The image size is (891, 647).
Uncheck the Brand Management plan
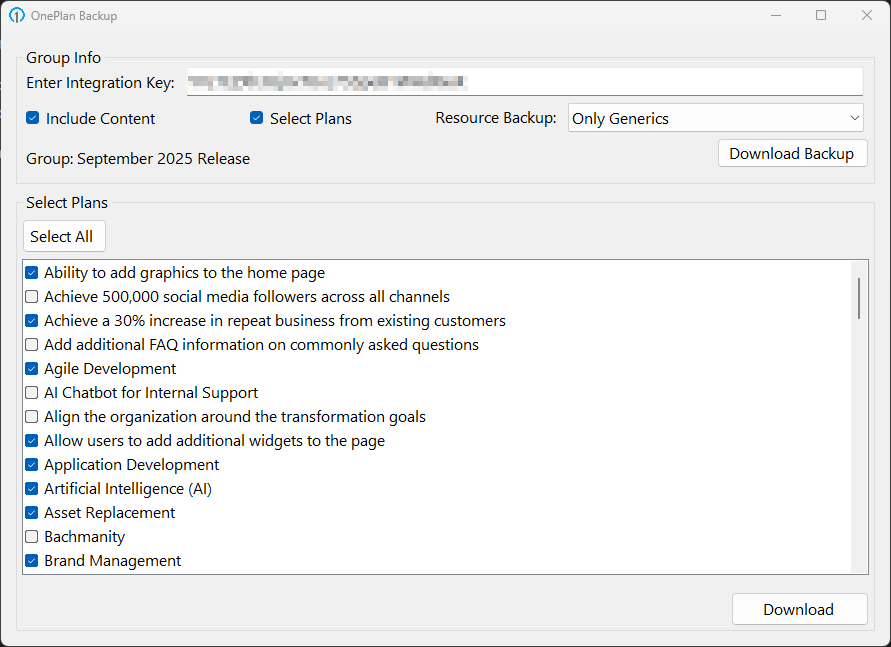pos(32,561)
